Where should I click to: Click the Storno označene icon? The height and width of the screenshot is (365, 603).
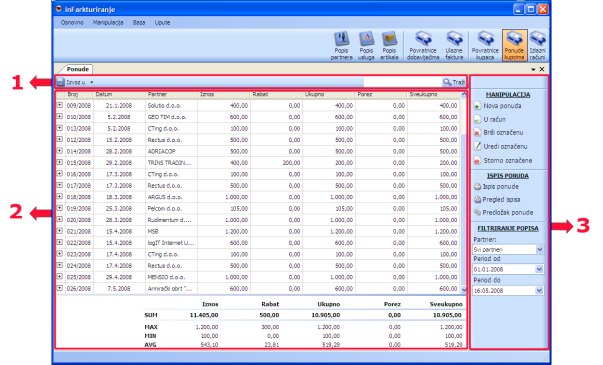(477, 161)
